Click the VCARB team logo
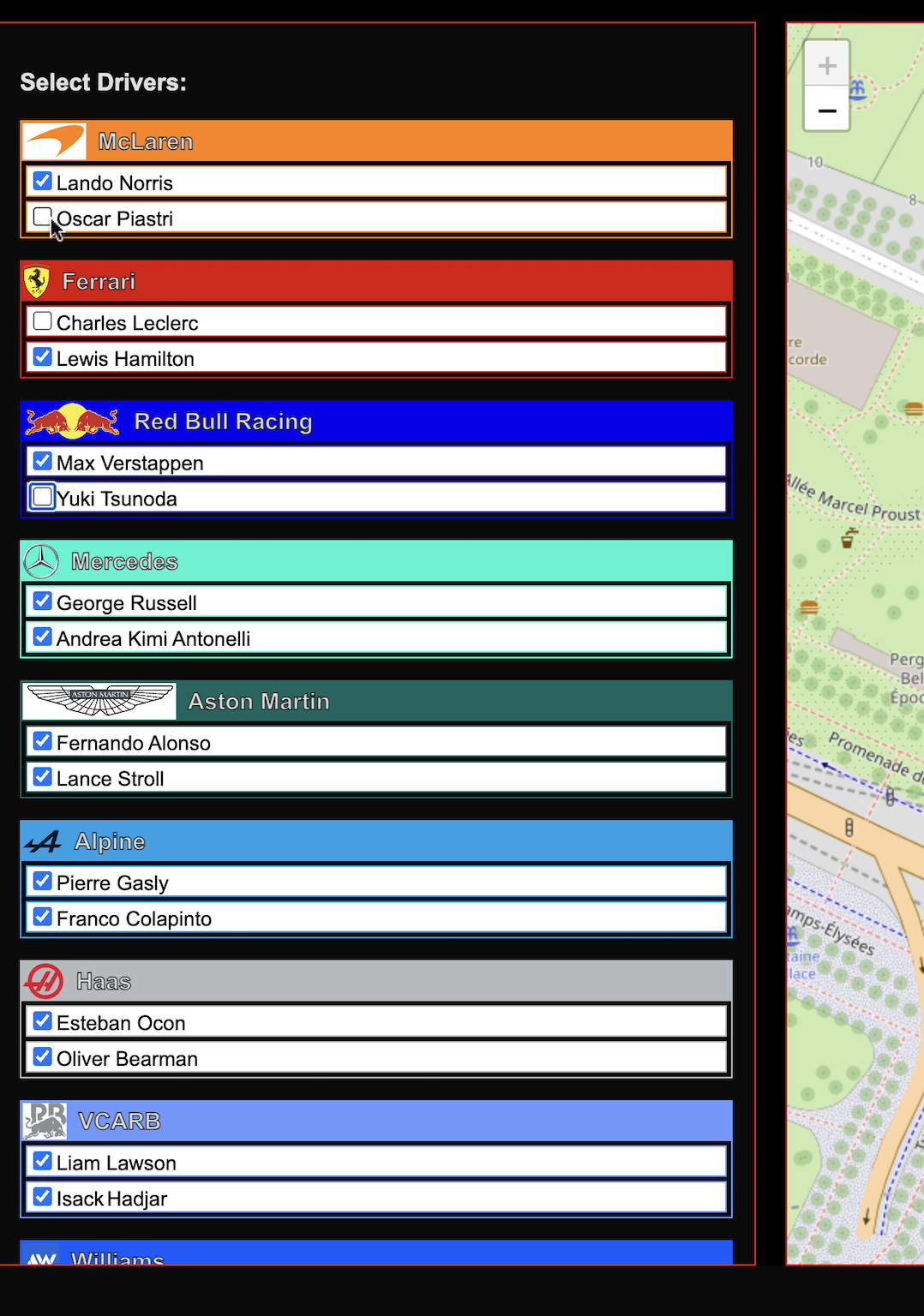 45,1121
